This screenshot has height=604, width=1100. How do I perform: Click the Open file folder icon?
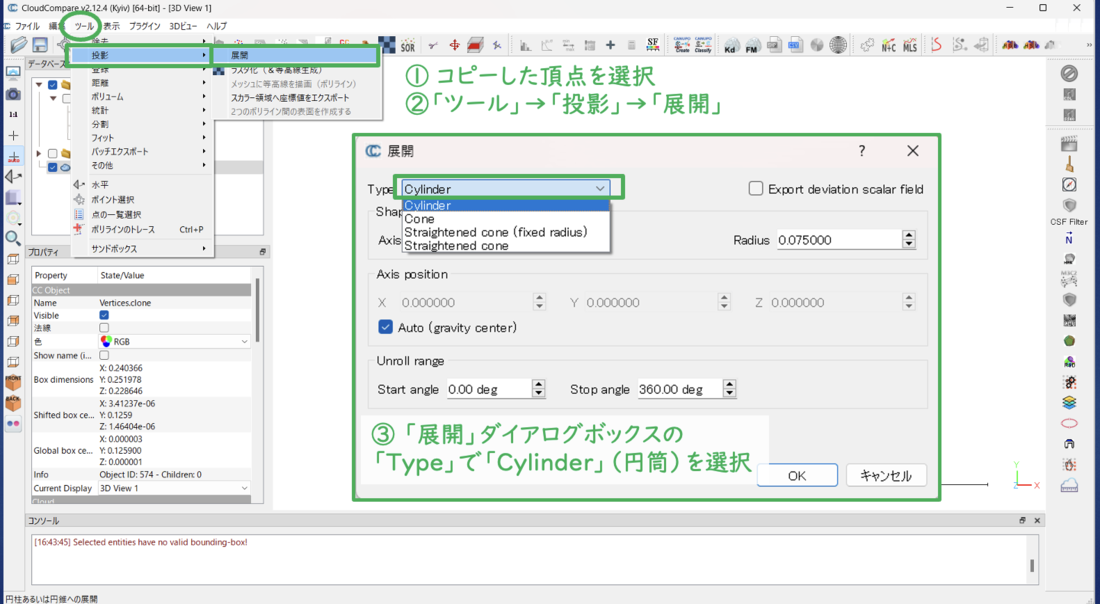click(18, 45)
